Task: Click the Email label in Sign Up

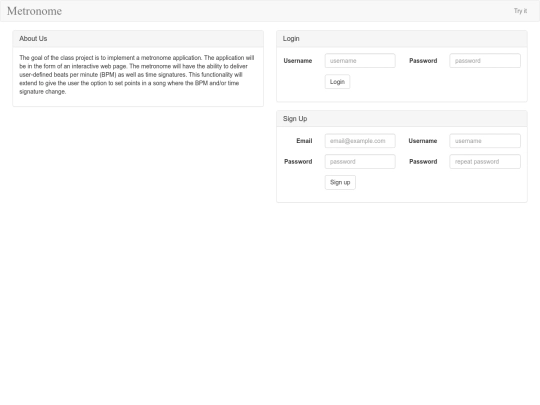Action: click(304, 141)
